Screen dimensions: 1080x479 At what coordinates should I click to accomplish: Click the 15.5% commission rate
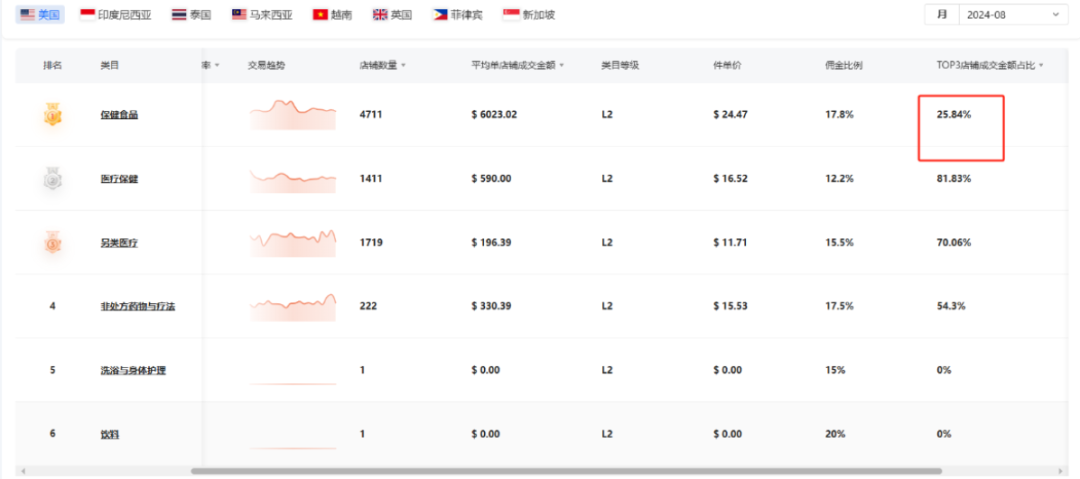(x=839, y=243)
